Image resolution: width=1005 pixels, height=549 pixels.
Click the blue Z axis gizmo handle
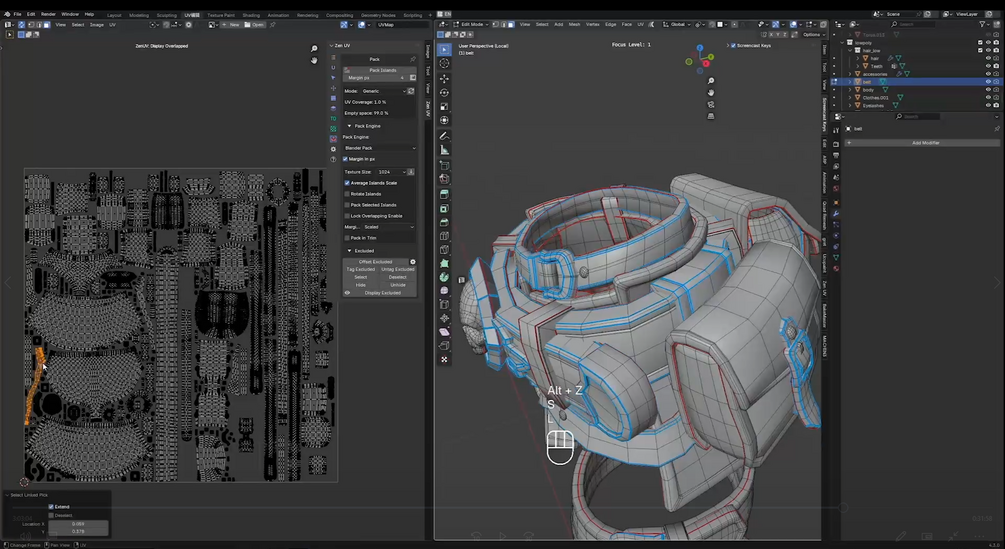[x=702, y=46]
